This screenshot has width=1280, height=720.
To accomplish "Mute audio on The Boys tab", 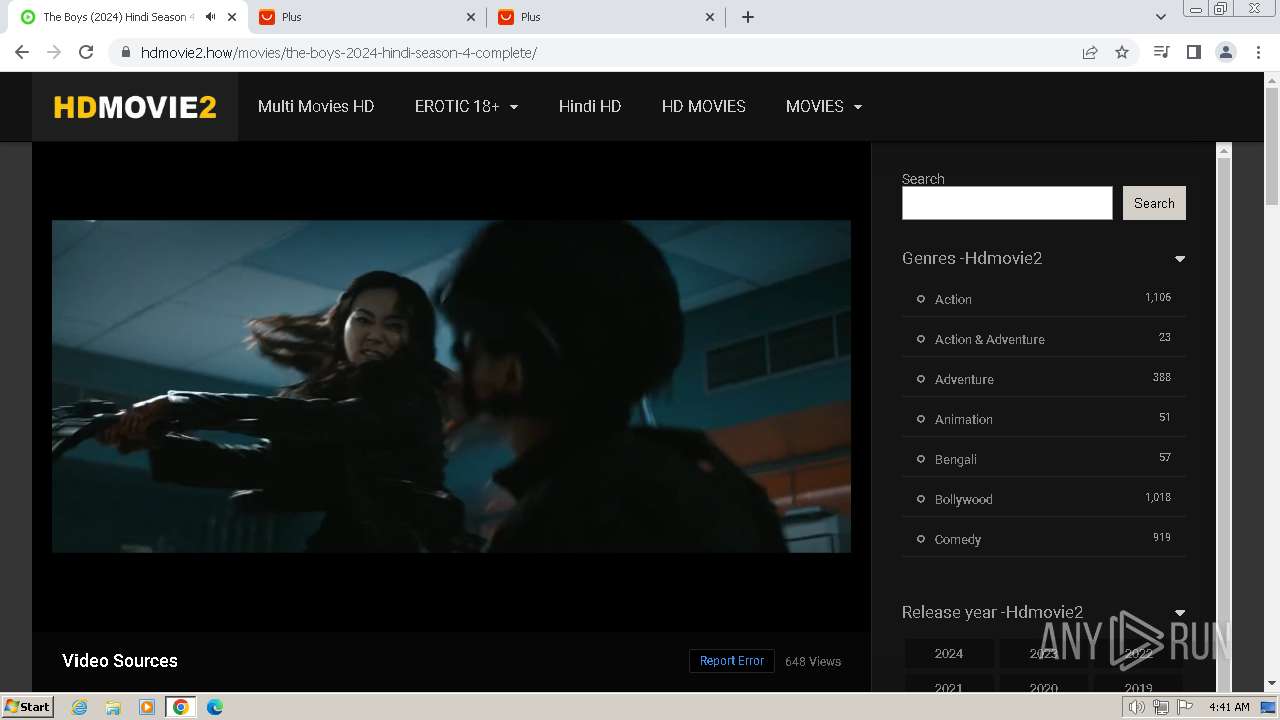I will (x=210, y=17).
